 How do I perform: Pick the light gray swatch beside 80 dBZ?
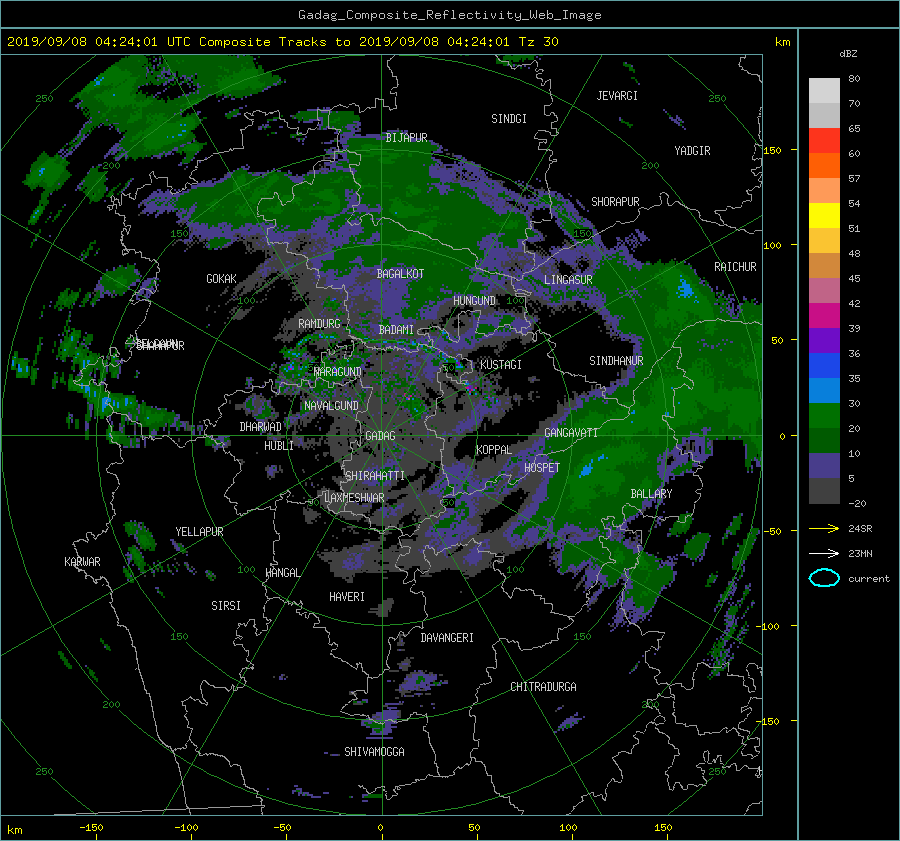pos(824,90)
